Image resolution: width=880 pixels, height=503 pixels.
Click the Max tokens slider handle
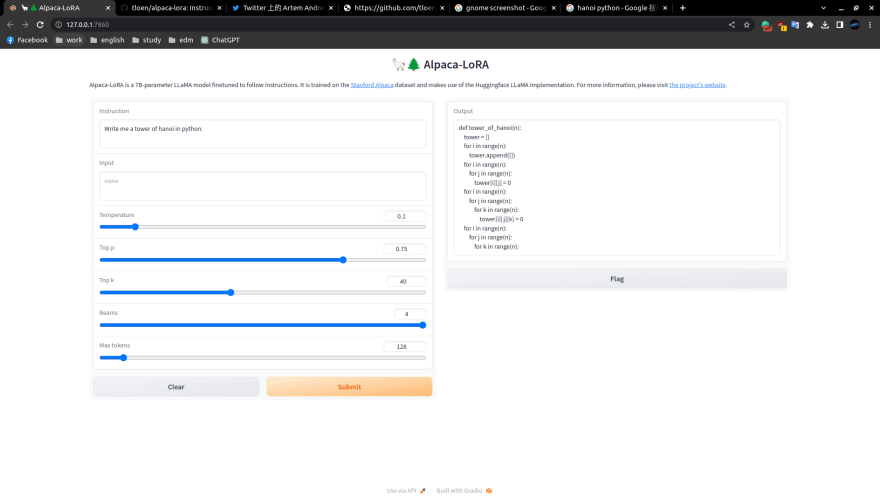point(123,358)
